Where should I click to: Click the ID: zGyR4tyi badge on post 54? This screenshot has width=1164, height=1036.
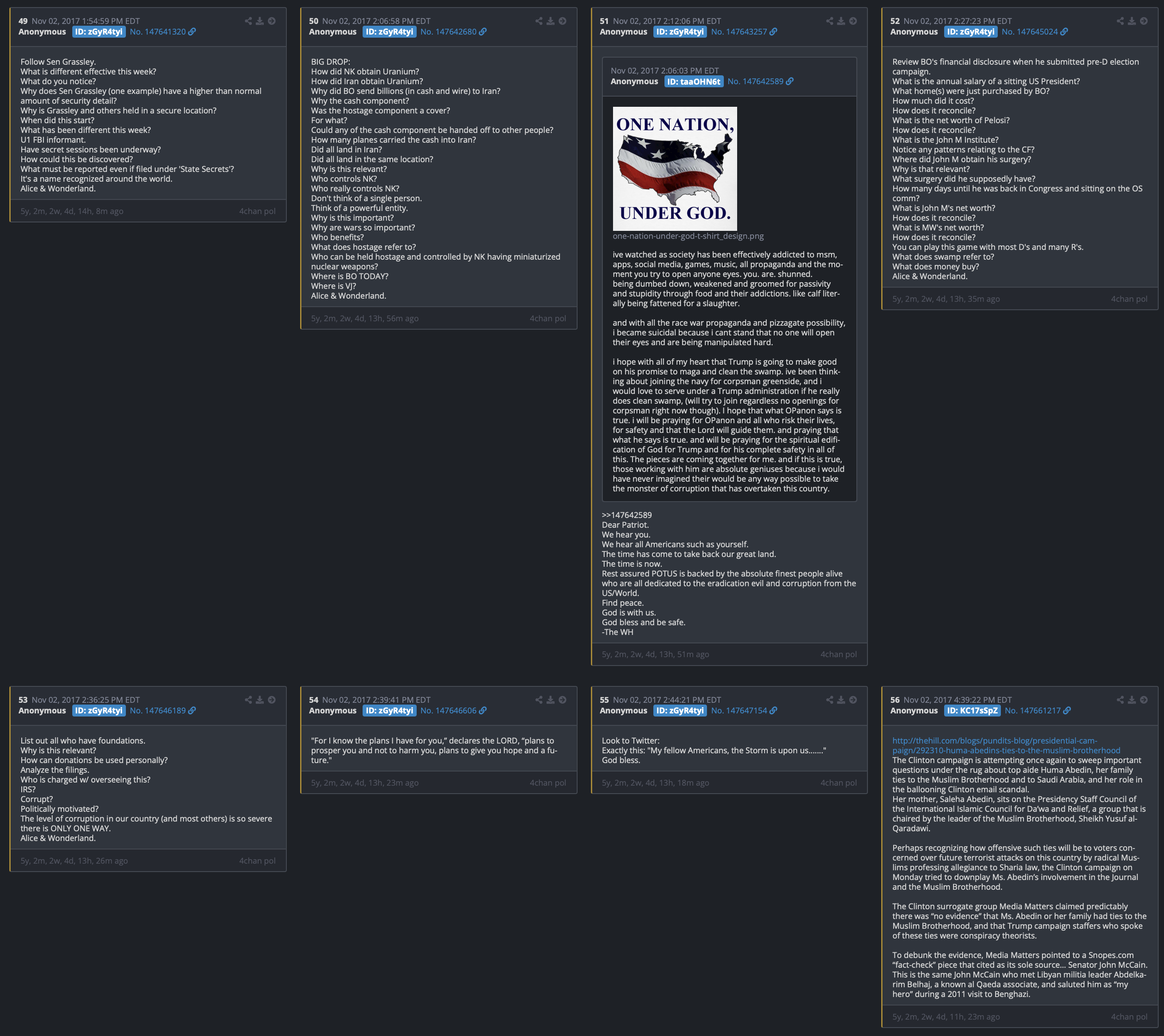coord(390,710)
